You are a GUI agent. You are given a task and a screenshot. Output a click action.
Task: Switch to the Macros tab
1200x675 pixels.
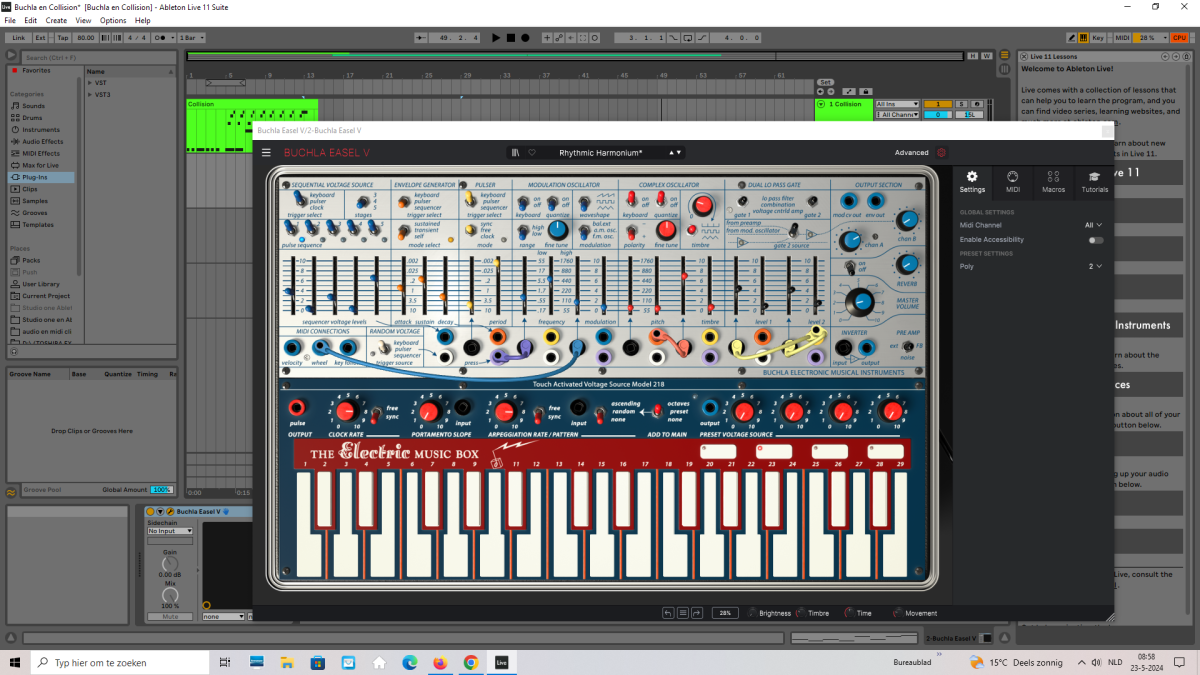tap(1053, 181)
